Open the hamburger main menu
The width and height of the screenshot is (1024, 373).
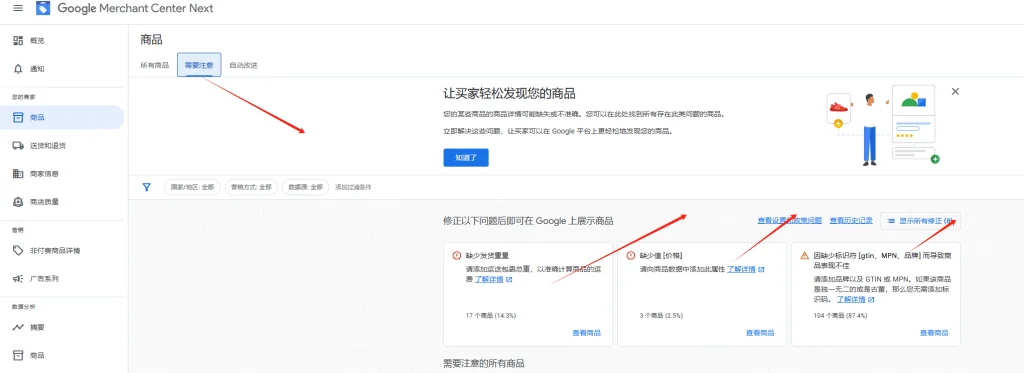coord(18,8)
